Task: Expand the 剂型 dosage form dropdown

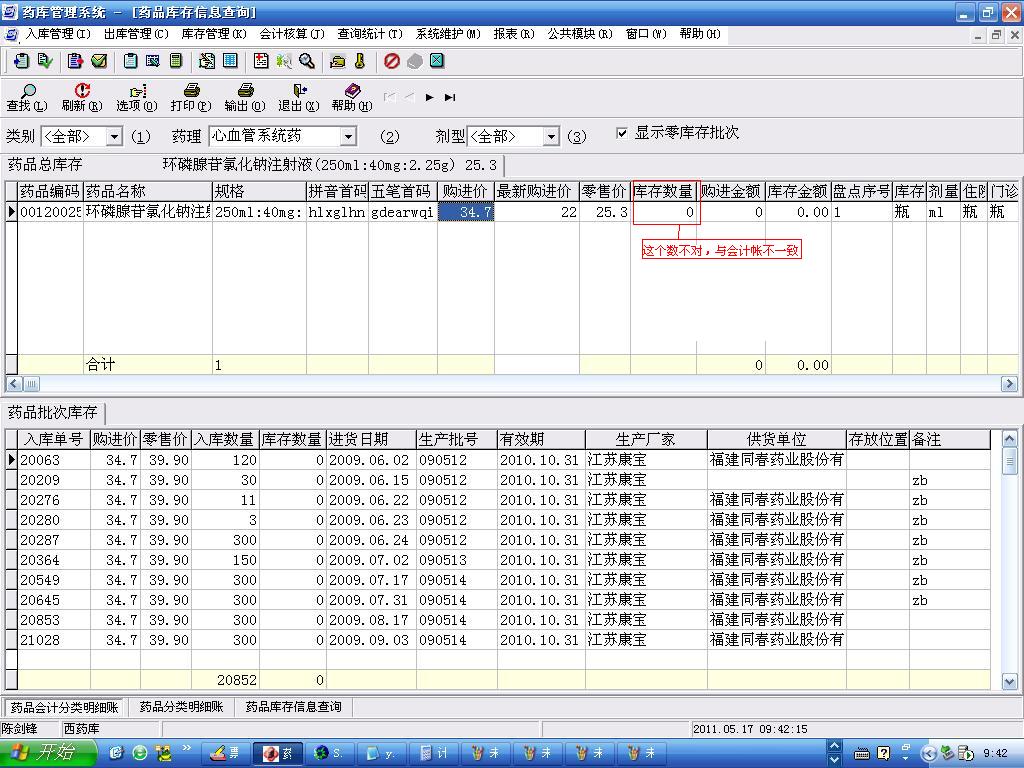Action: point(550,137)
